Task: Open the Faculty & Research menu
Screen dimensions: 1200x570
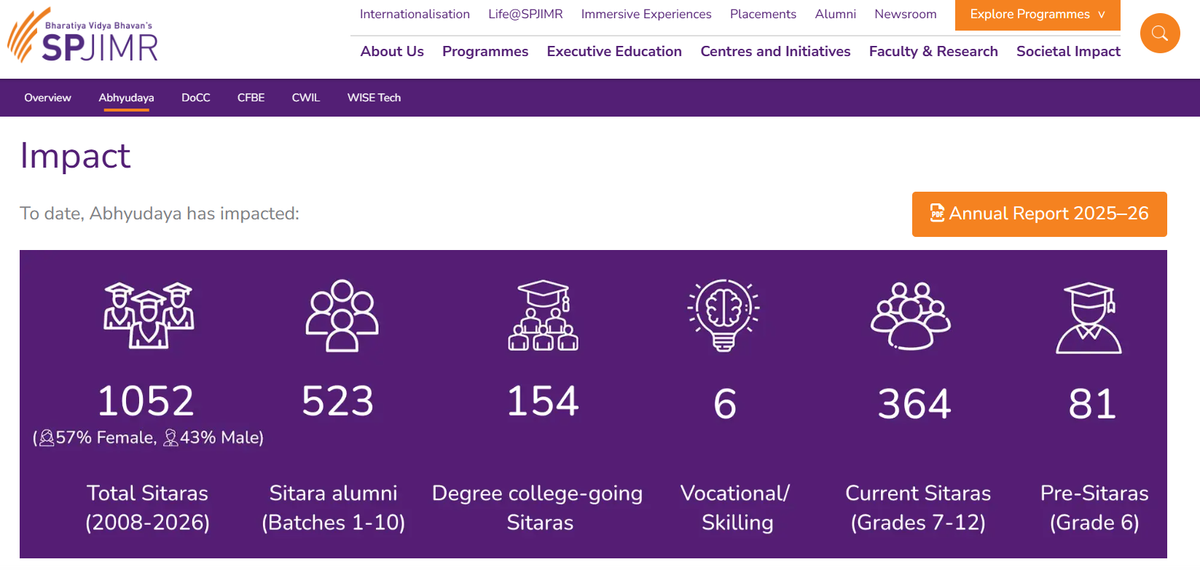Action: pos(933,51)
